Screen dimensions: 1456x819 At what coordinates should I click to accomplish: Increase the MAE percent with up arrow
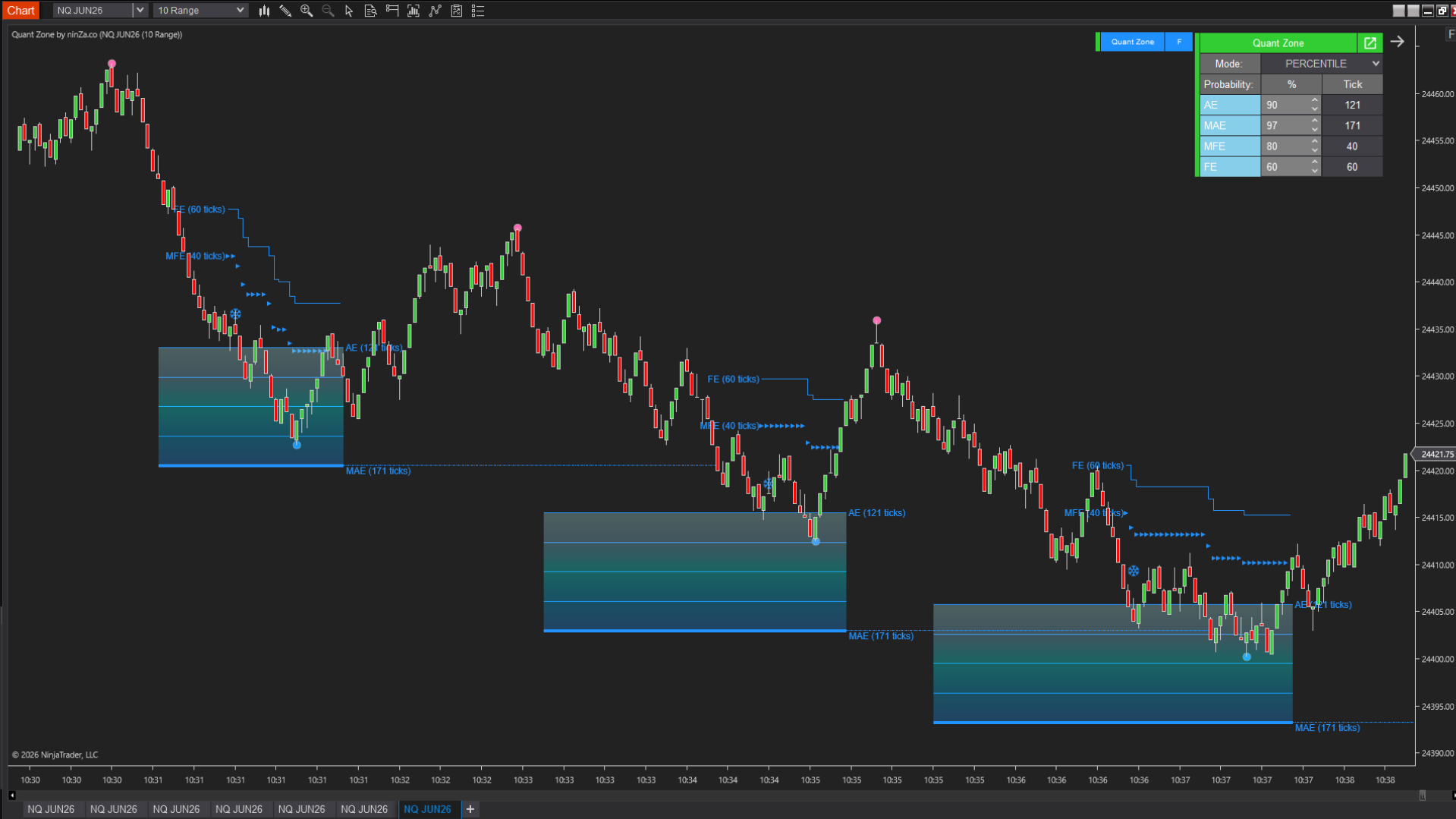1314,121
